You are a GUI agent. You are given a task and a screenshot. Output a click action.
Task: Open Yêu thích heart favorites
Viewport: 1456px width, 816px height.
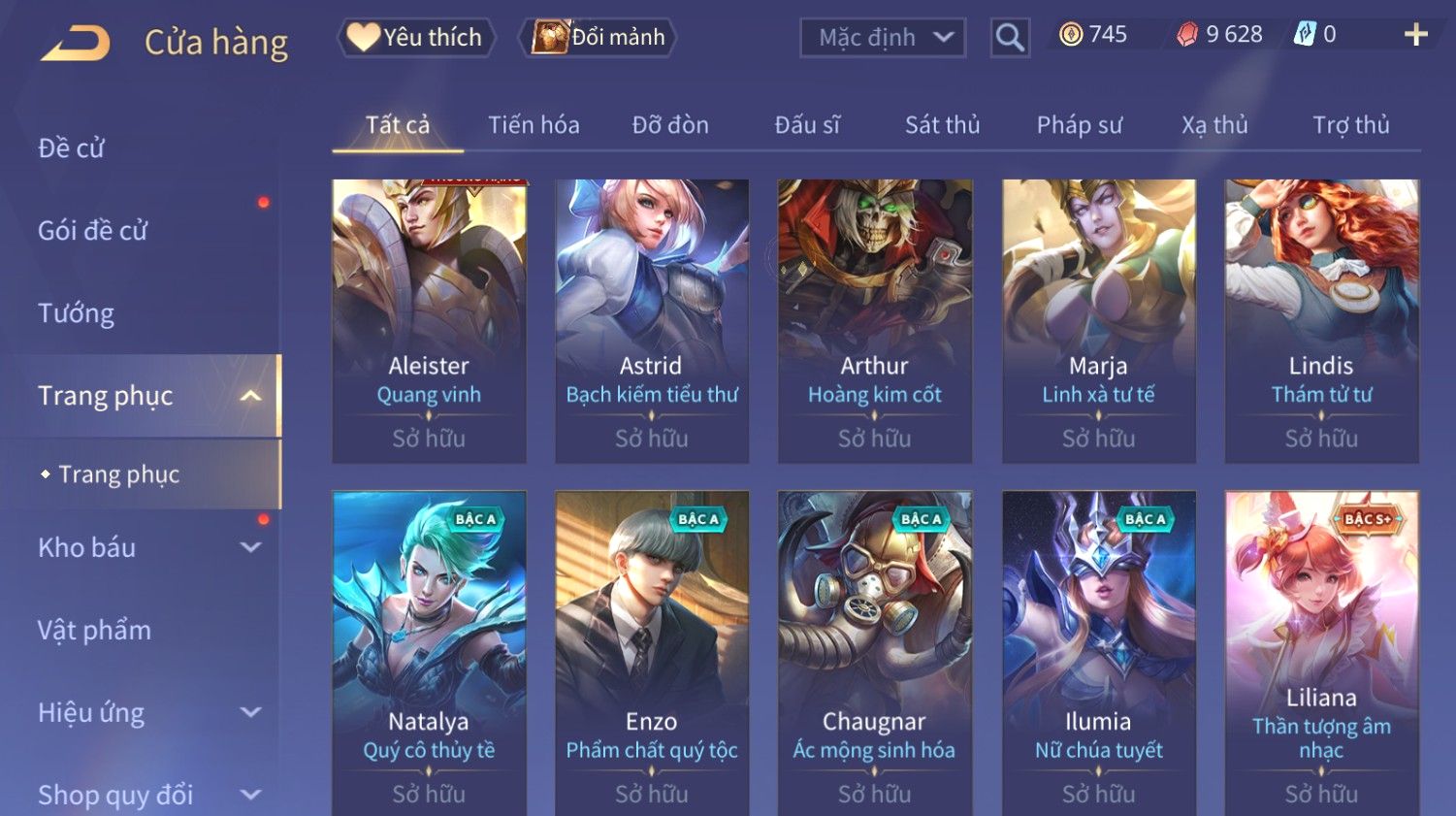tap(416, 38)
